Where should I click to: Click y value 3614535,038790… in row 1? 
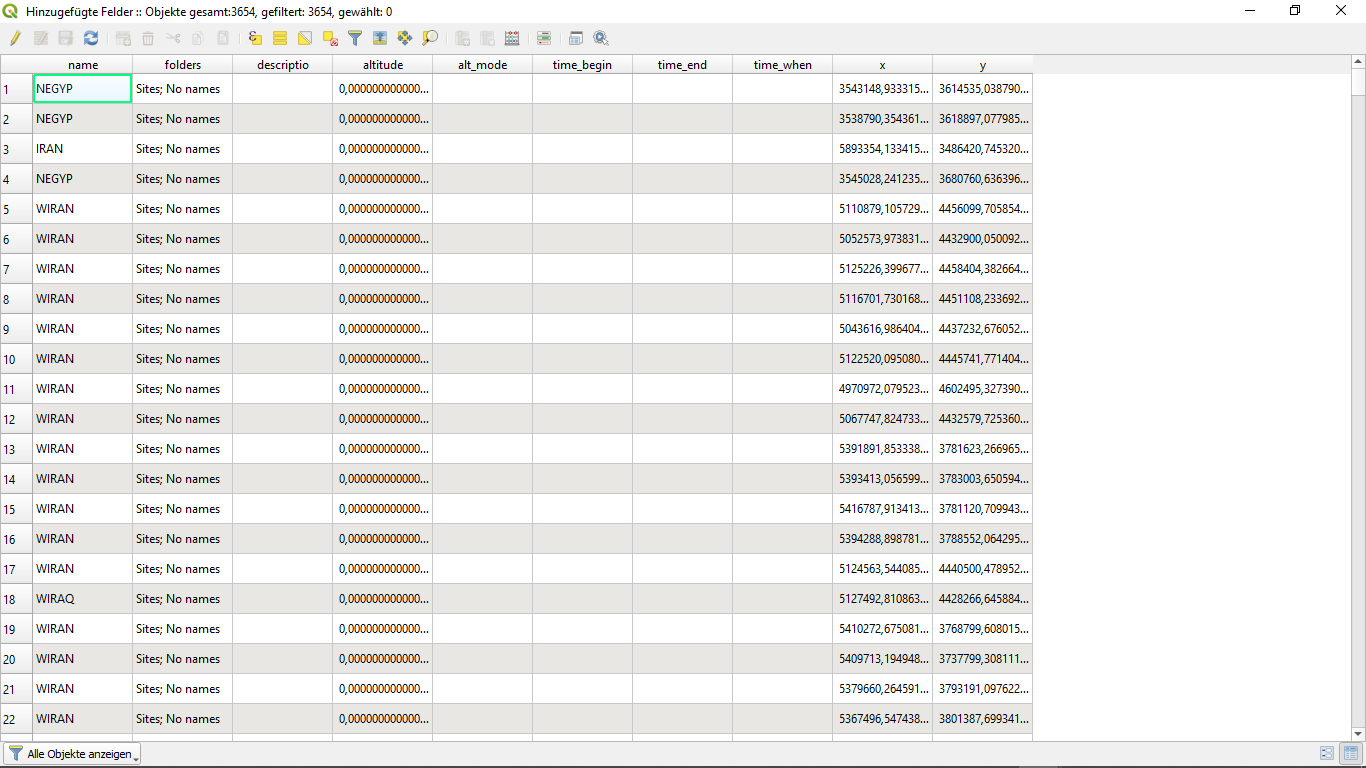982,89
